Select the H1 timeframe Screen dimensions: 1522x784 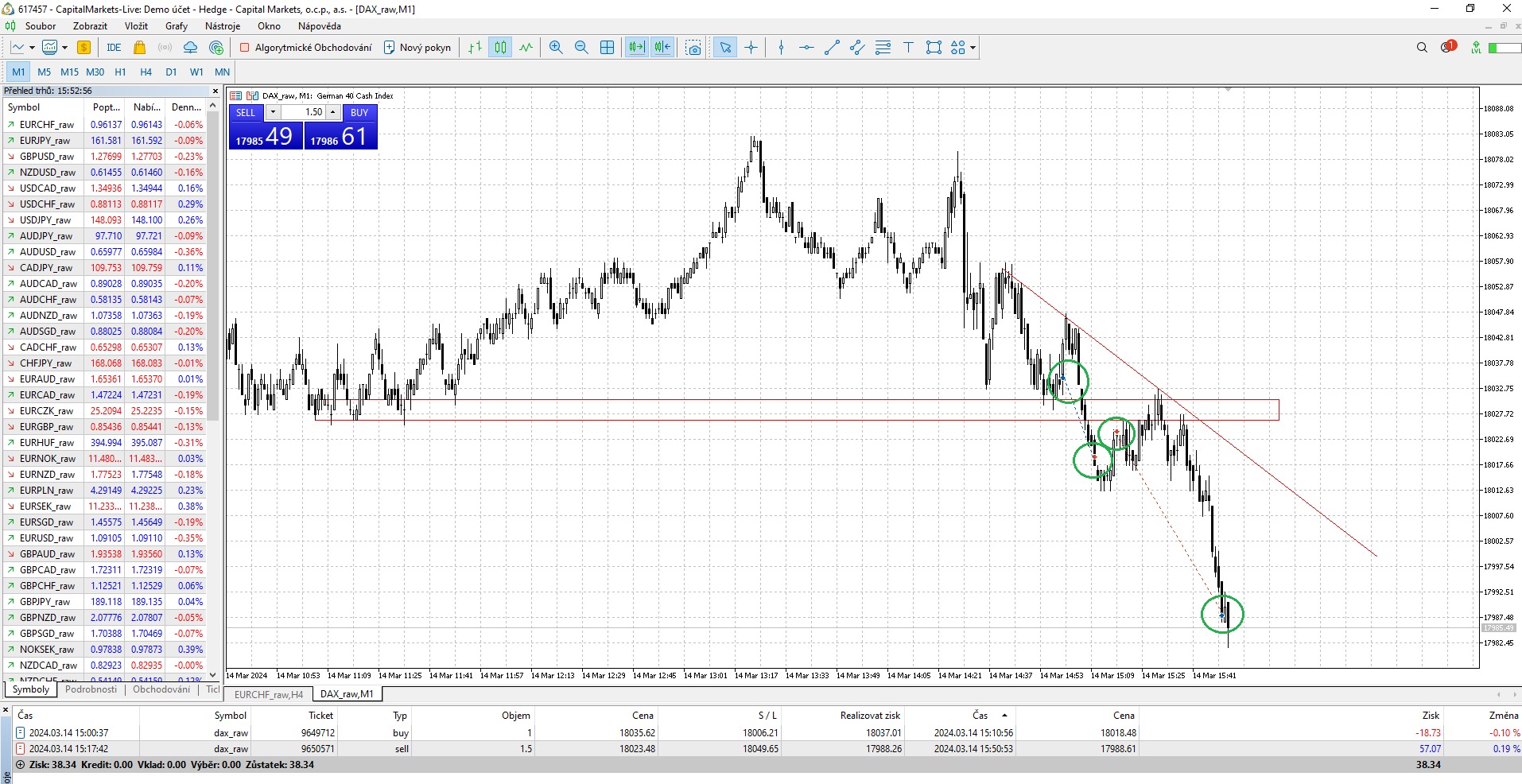coord(120,72)
